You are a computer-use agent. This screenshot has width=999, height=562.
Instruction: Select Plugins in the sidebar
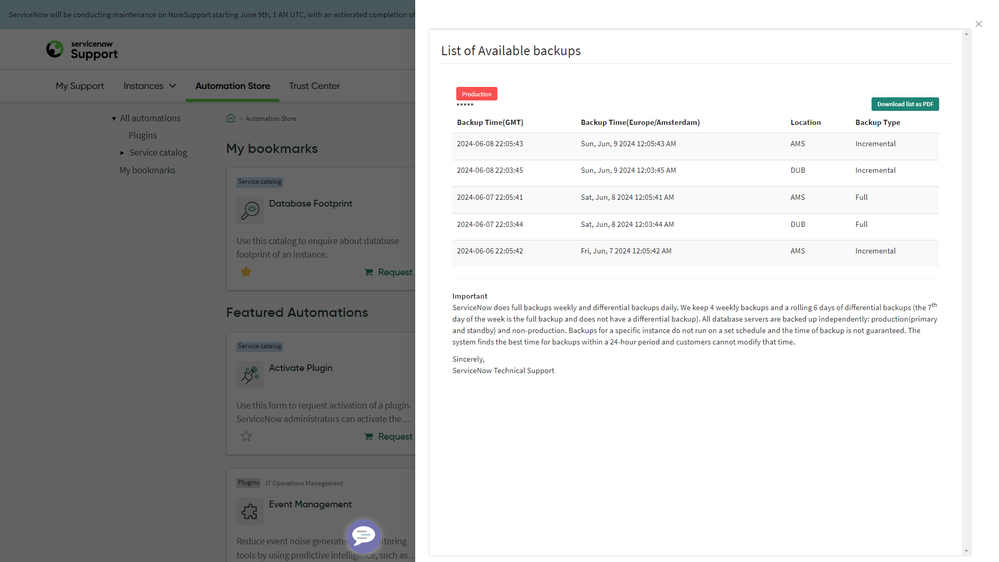[x=143, y=136]
